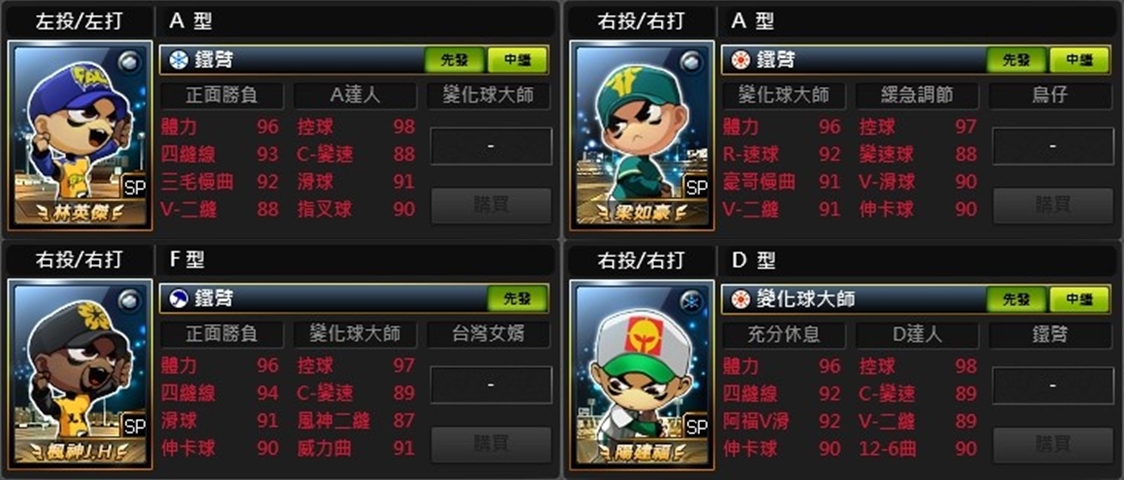Toggle 中繼 role for 陽建福
This screenshot has width=1124, height=480.
[x=1079, y=298]
